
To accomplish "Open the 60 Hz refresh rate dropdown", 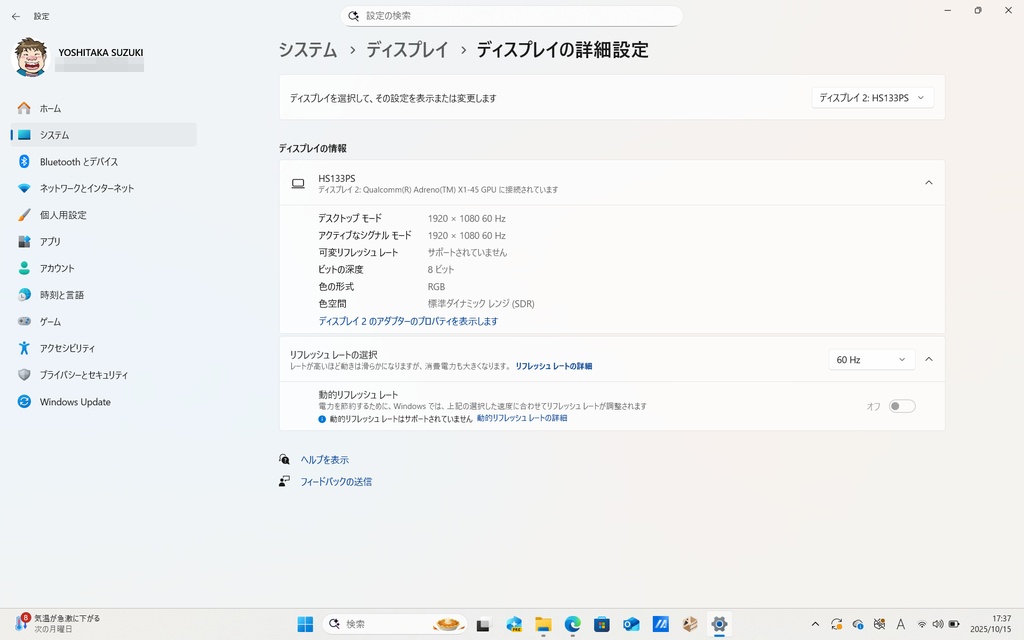I will (x=871, y=359).
